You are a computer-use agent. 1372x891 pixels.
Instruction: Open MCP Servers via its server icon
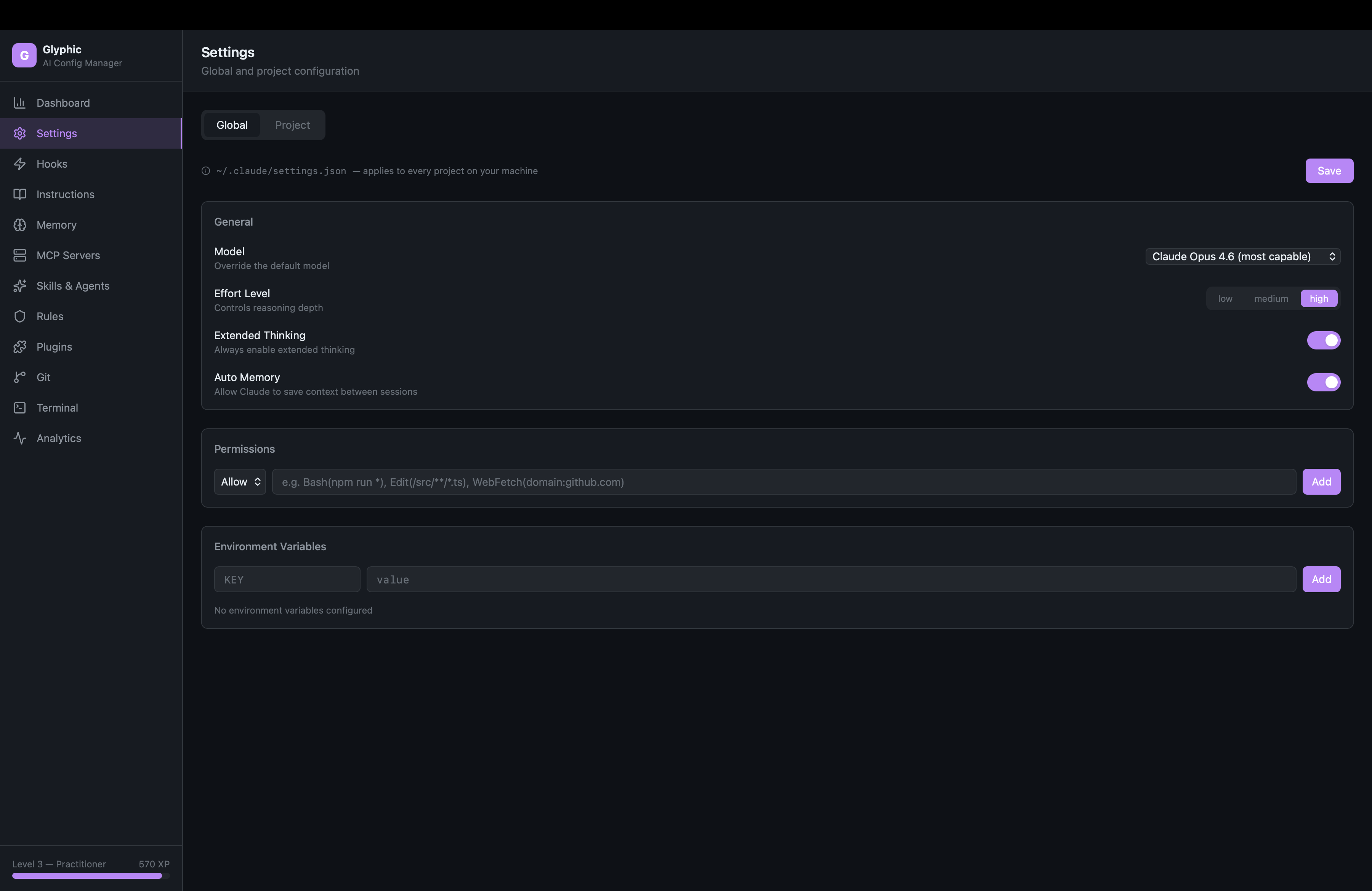(19, 255)
